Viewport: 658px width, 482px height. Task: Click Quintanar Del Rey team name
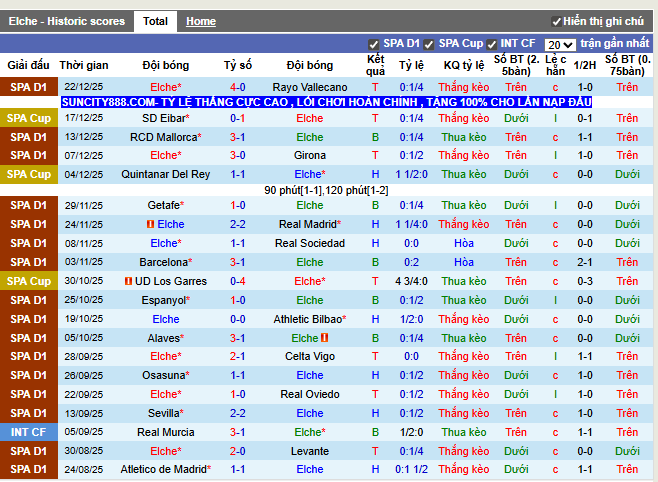tap(166, 174)
